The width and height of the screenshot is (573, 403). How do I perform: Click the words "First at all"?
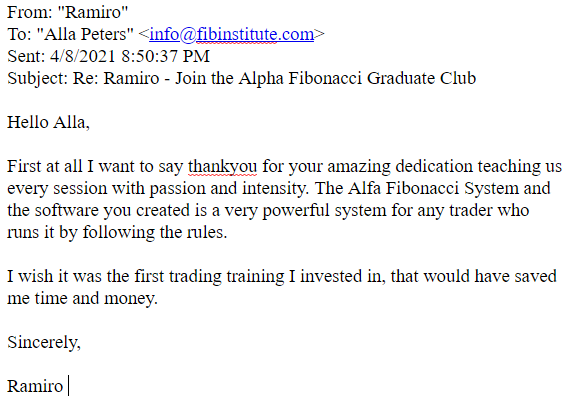[45, 166]
